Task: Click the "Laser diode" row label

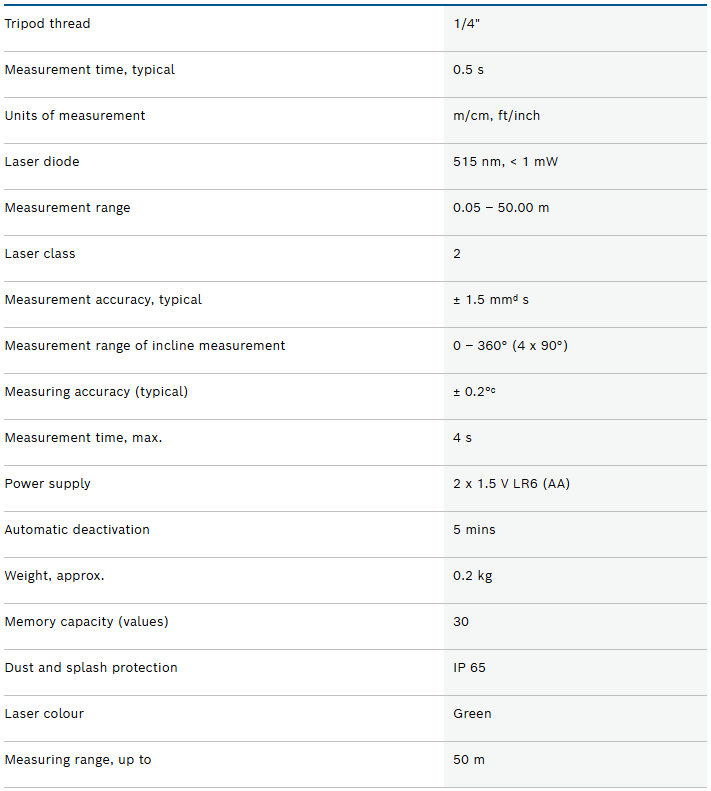Action: [42, 162]
